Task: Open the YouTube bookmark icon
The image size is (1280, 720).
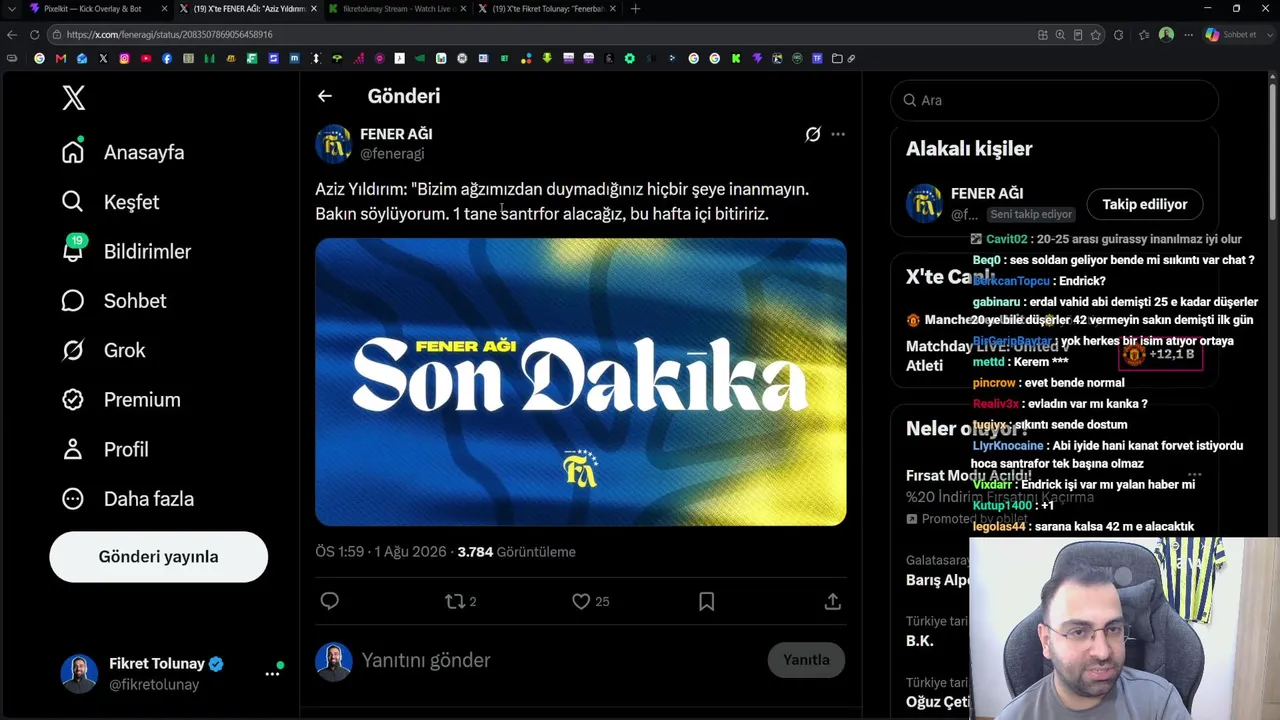Action: (145, 59)
